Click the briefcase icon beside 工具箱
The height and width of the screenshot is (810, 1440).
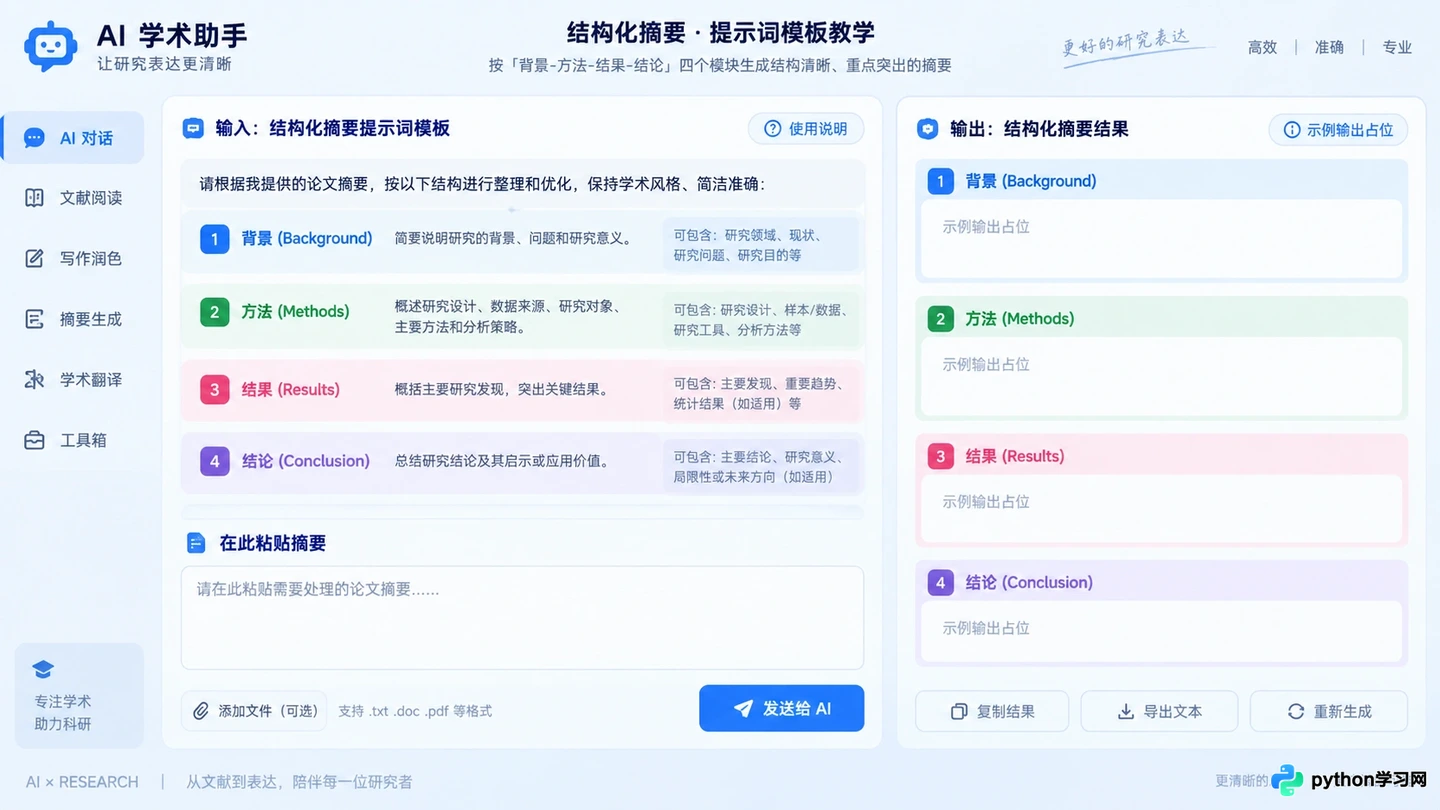pos(34,440)
